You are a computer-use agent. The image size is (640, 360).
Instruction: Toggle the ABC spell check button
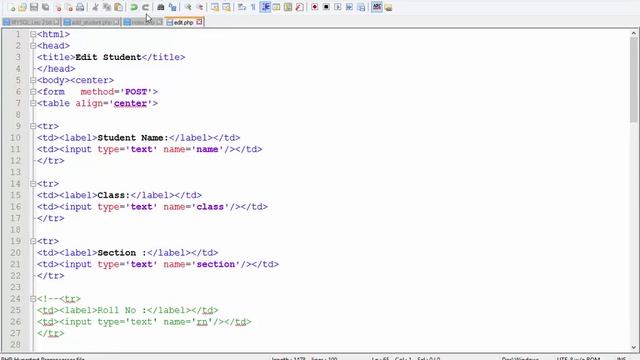tap(376, 7)
